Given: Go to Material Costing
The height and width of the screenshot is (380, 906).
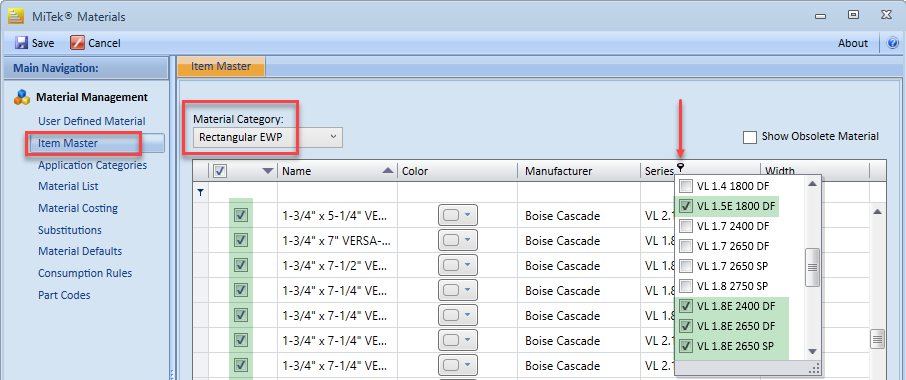Looking at the screenshot, I should 78,208.
